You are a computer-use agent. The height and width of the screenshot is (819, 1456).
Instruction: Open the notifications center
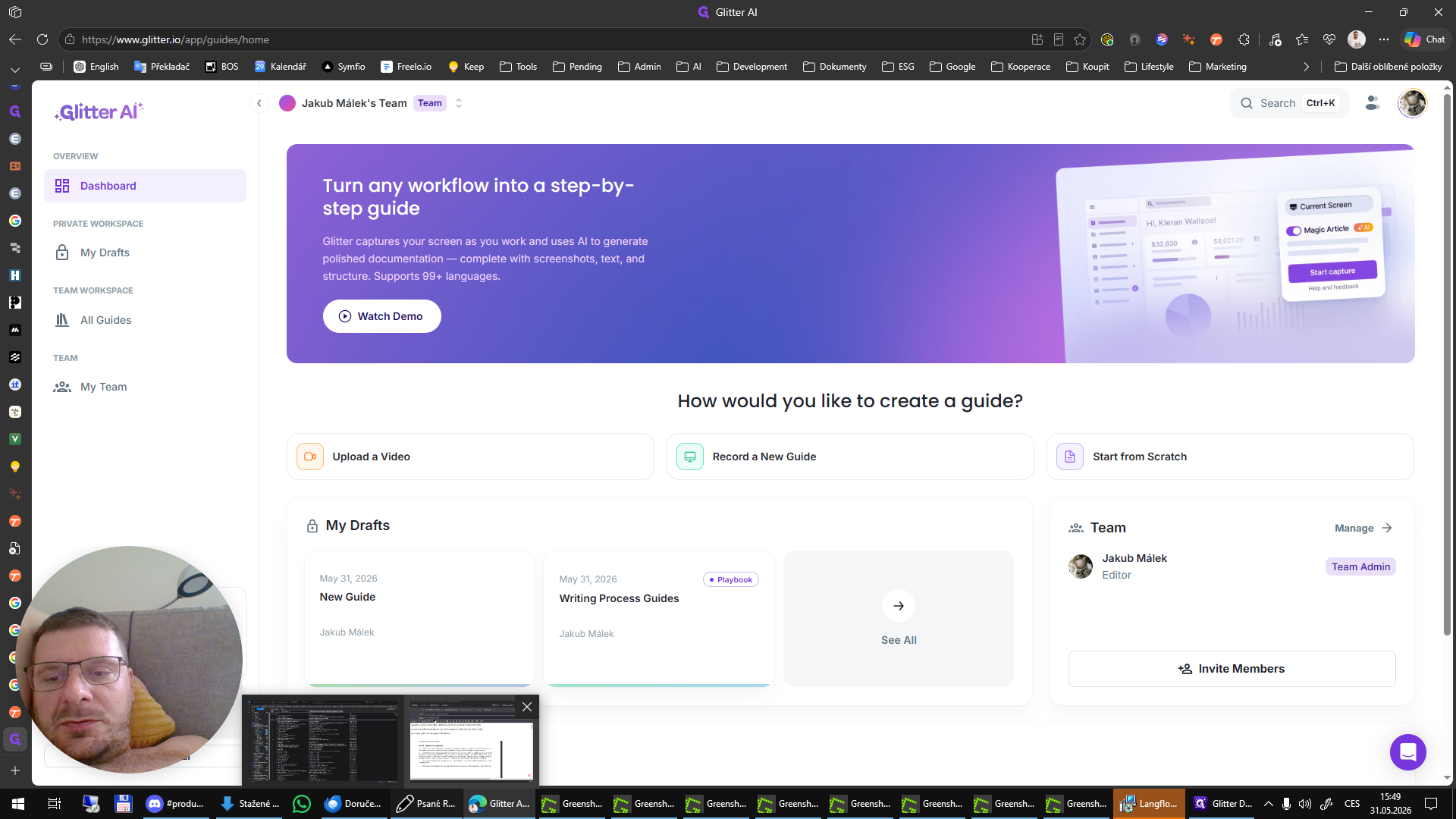(1431, 804)
